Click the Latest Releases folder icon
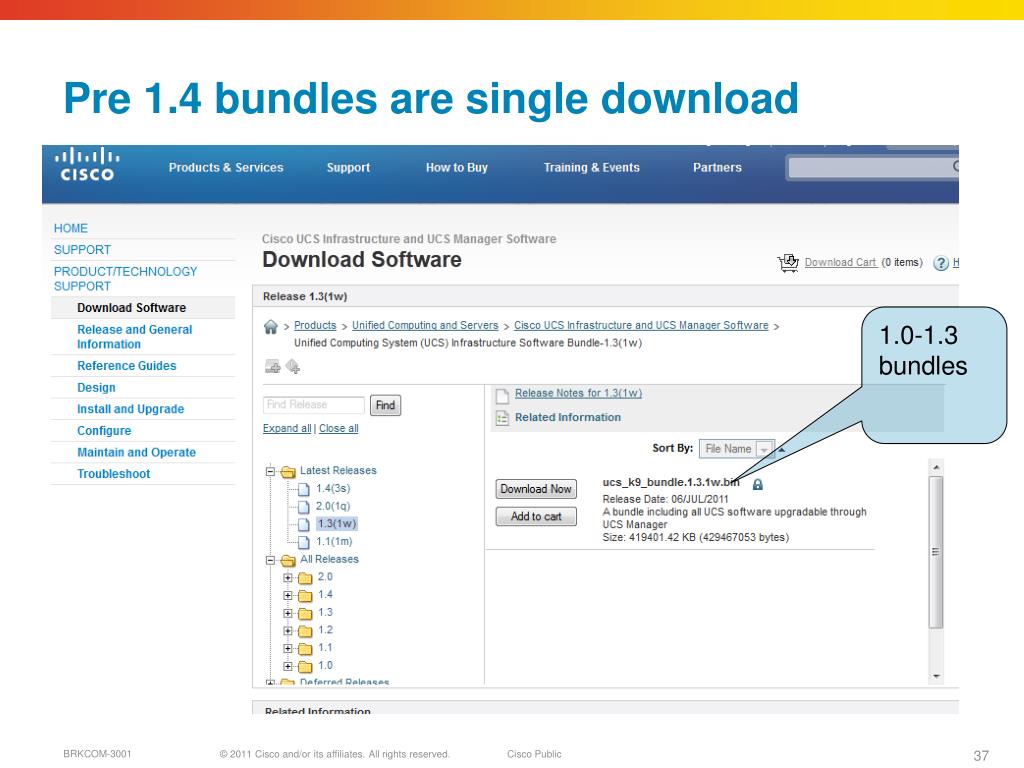This screenshot has width=1024, height=768. pos(288,472)
